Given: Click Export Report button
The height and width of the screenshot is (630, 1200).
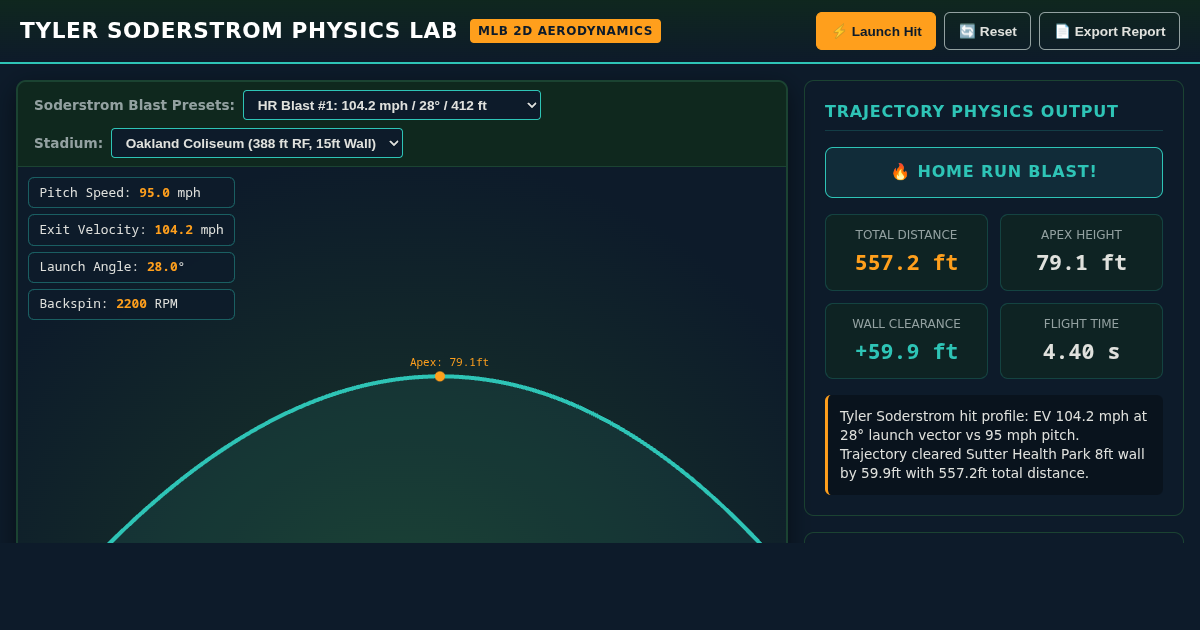Looking at the screenshot, I should 1109,31.
